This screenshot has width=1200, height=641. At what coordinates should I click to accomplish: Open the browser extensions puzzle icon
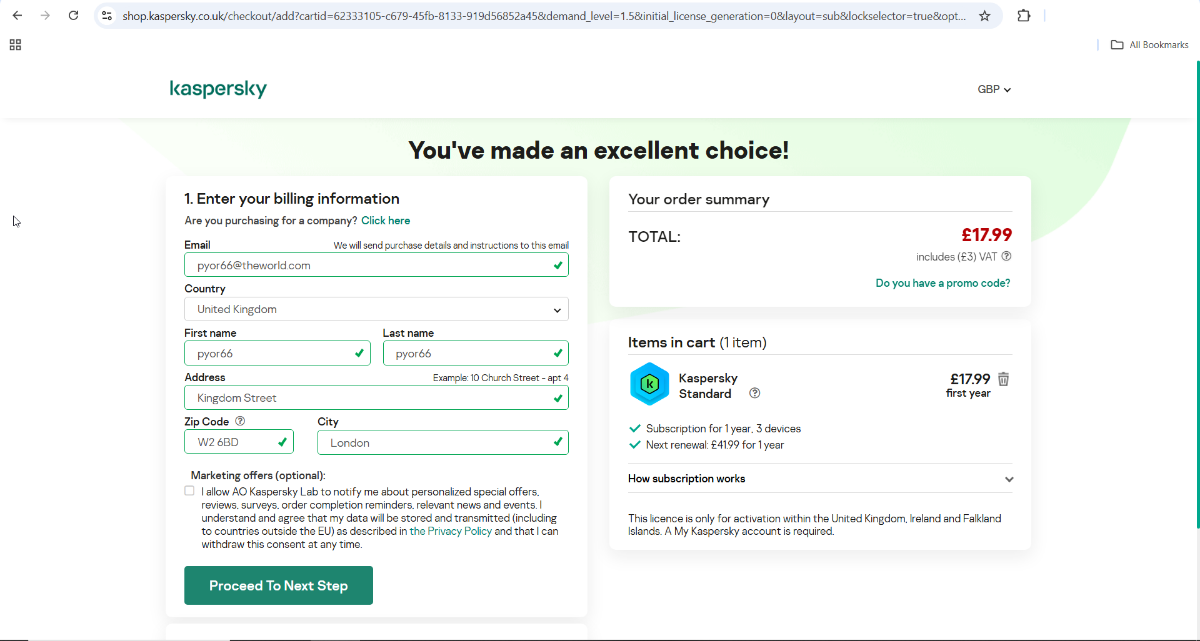point(1024,16)
